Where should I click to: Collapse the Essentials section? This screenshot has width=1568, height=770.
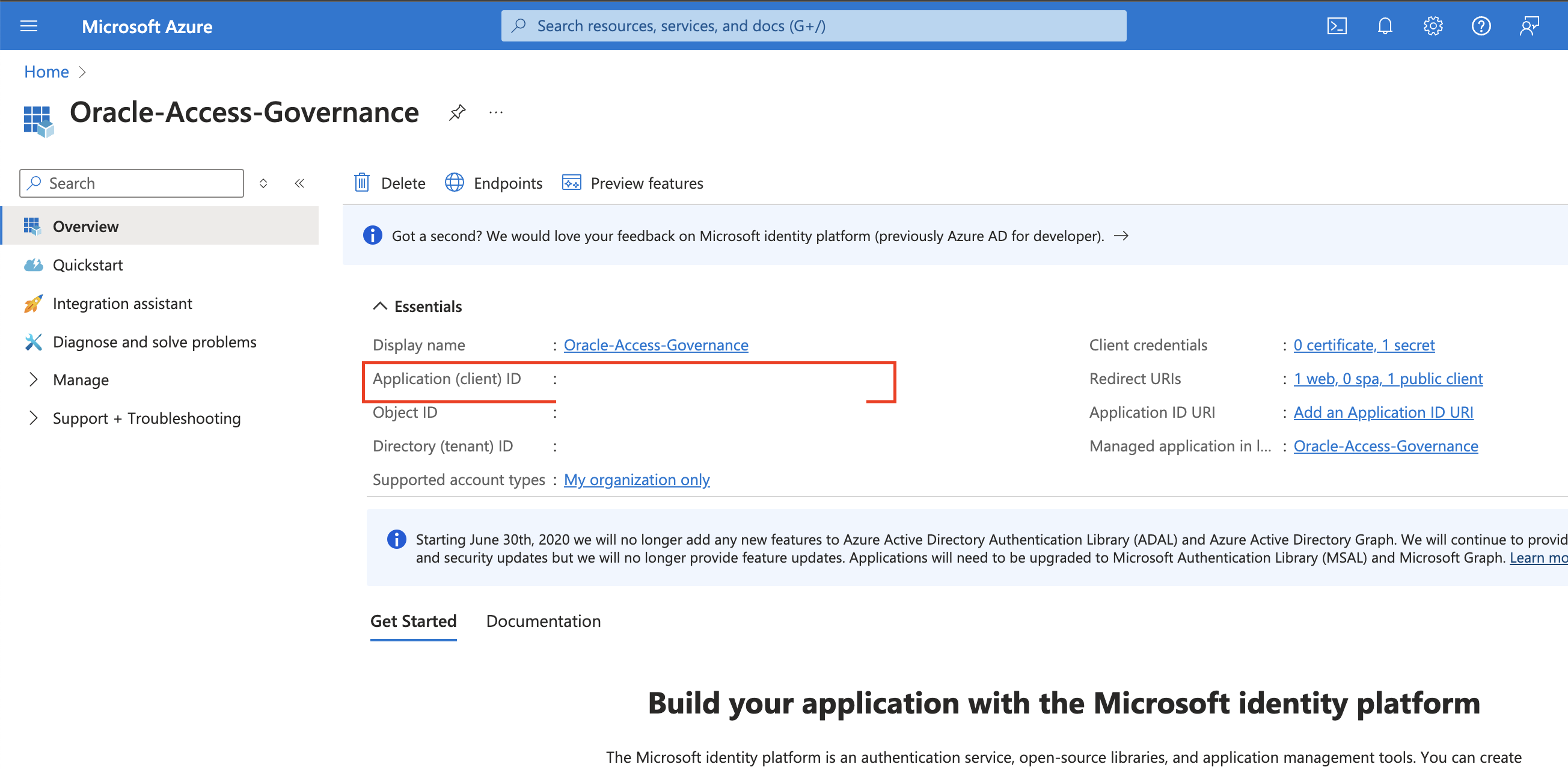point(379,306)
